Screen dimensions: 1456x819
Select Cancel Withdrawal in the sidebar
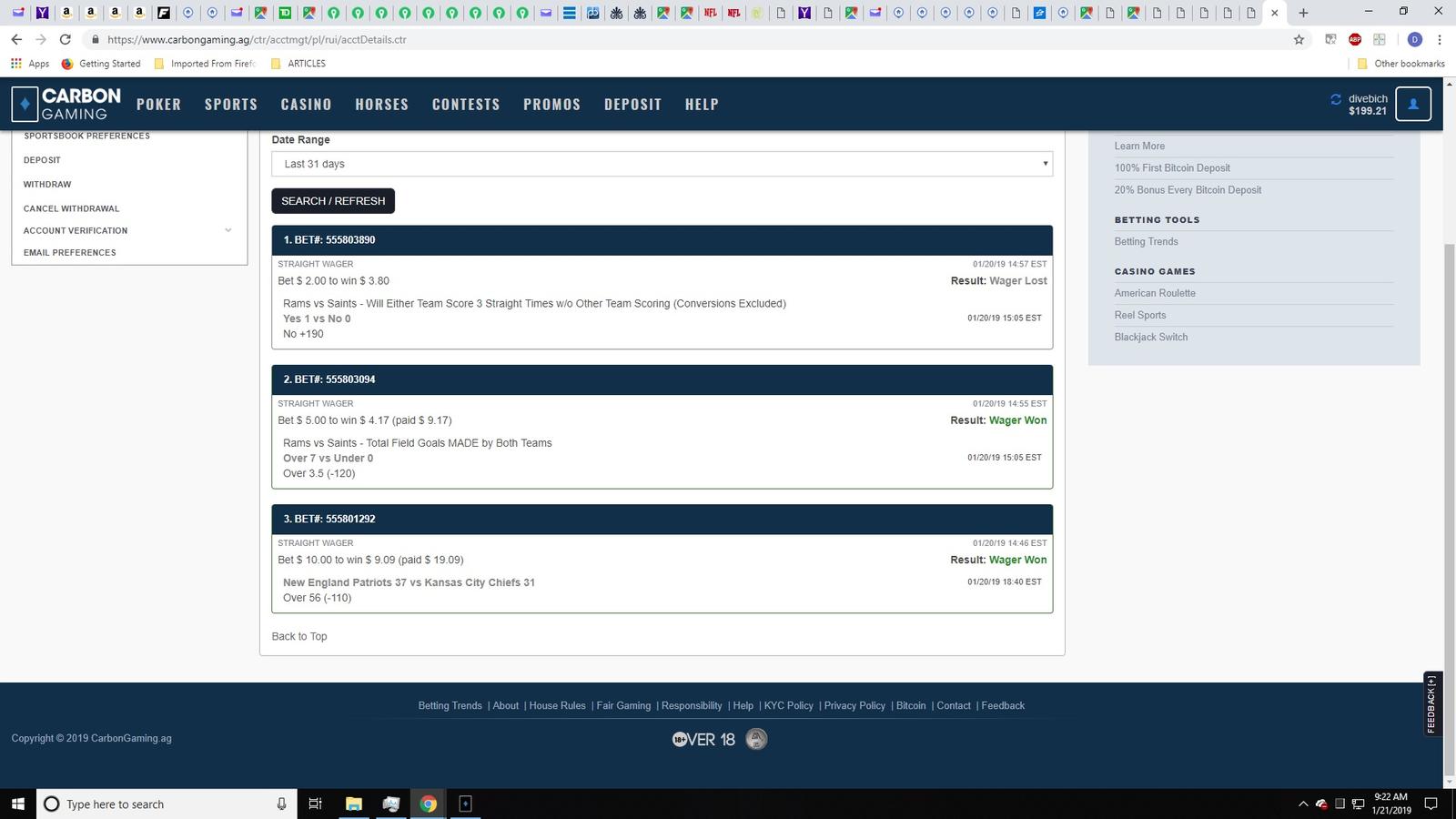(x=72, y=209)
